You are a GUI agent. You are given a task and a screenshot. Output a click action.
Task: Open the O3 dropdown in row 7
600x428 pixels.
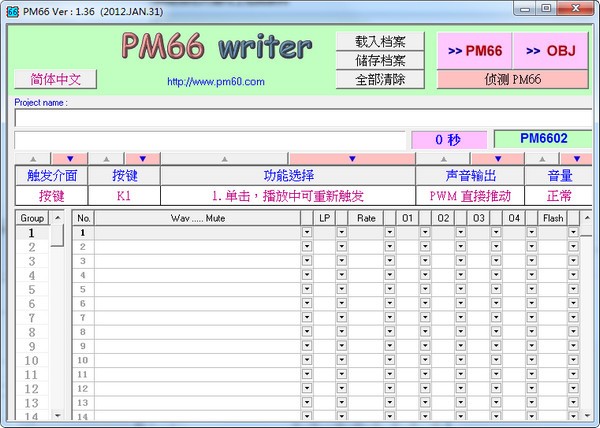tap(496, 317)
